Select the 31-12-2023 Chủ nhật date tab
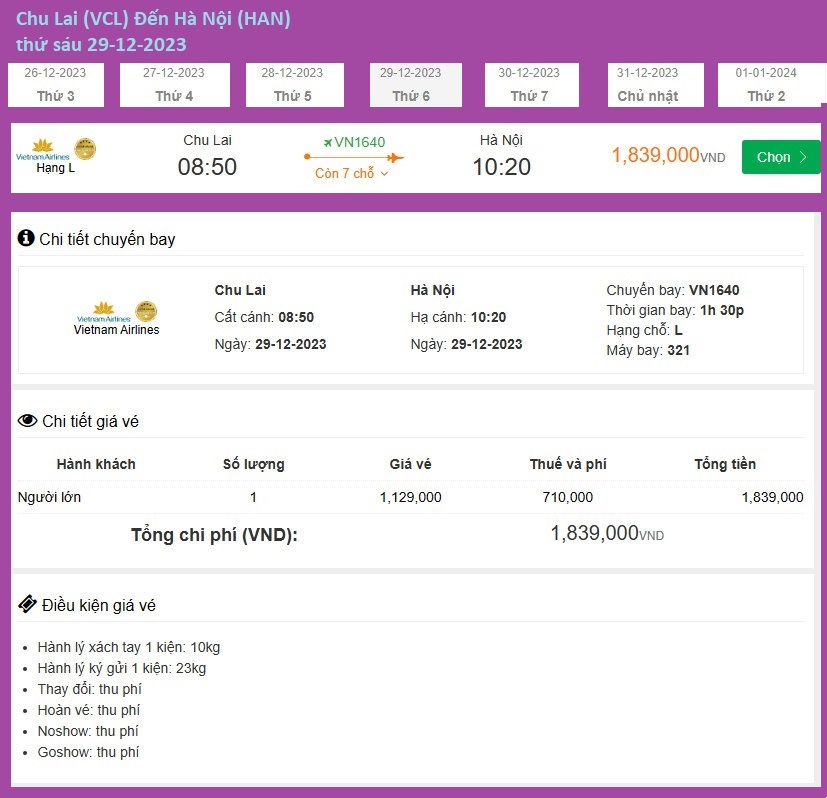Viewport: 827px width, 798px height. (x=655, y=85)
